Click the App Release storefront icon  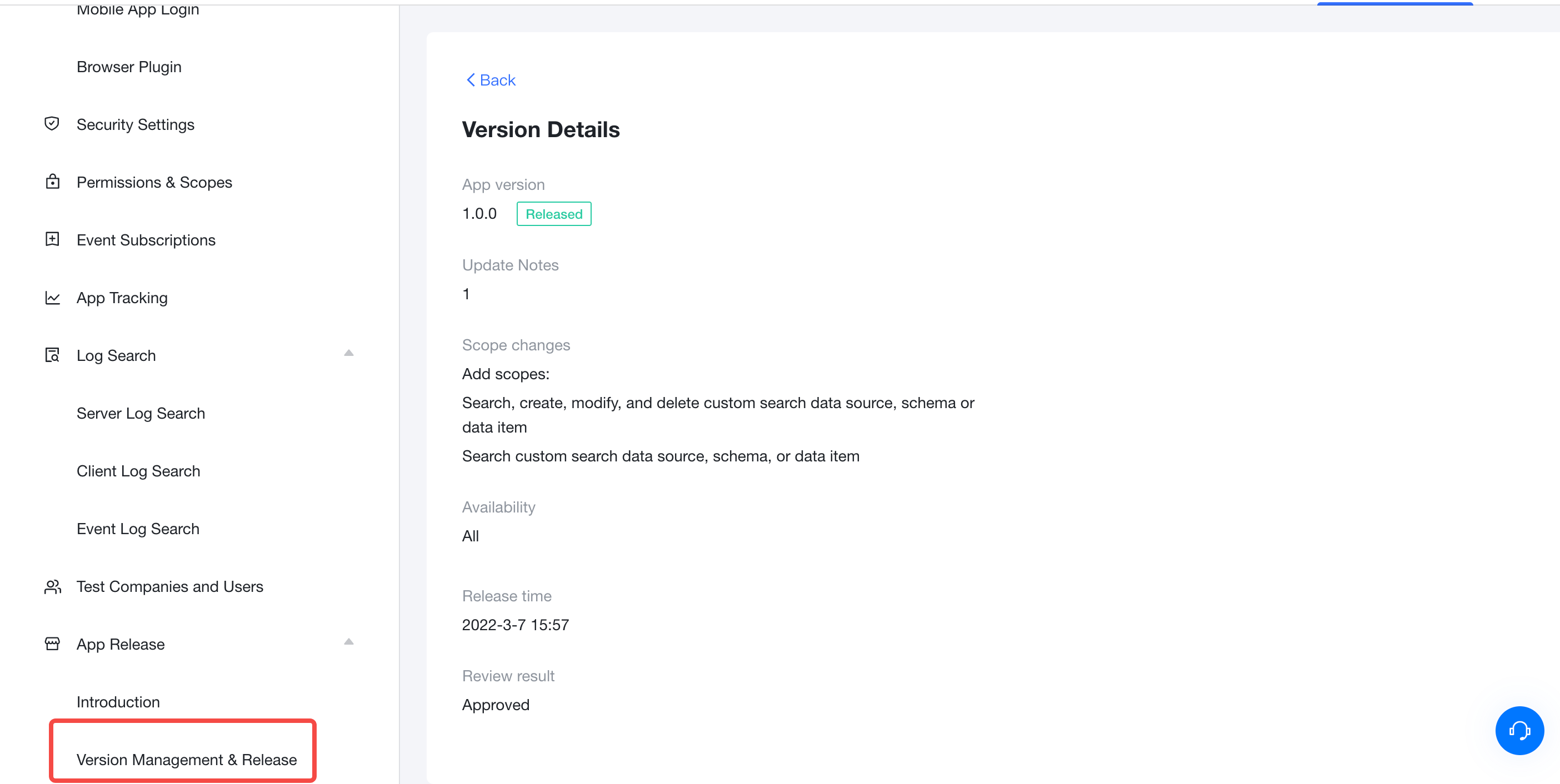tap(52, 644)
